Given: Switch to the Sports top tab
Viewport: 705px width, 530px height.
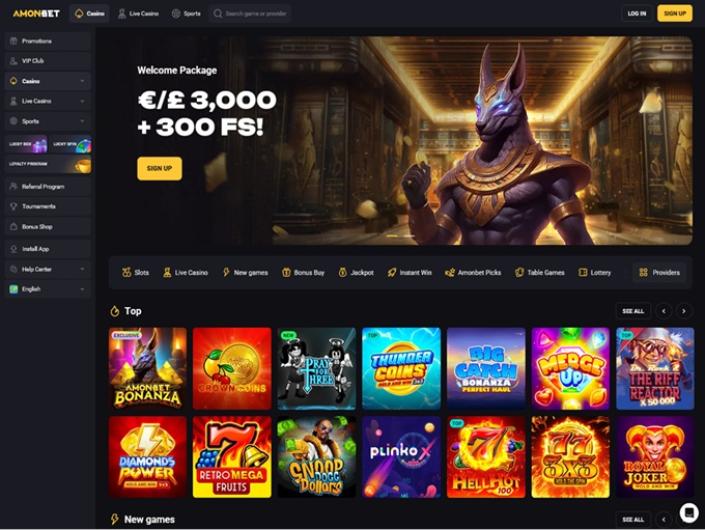Looking at the screenshot, I should point(186,13).
